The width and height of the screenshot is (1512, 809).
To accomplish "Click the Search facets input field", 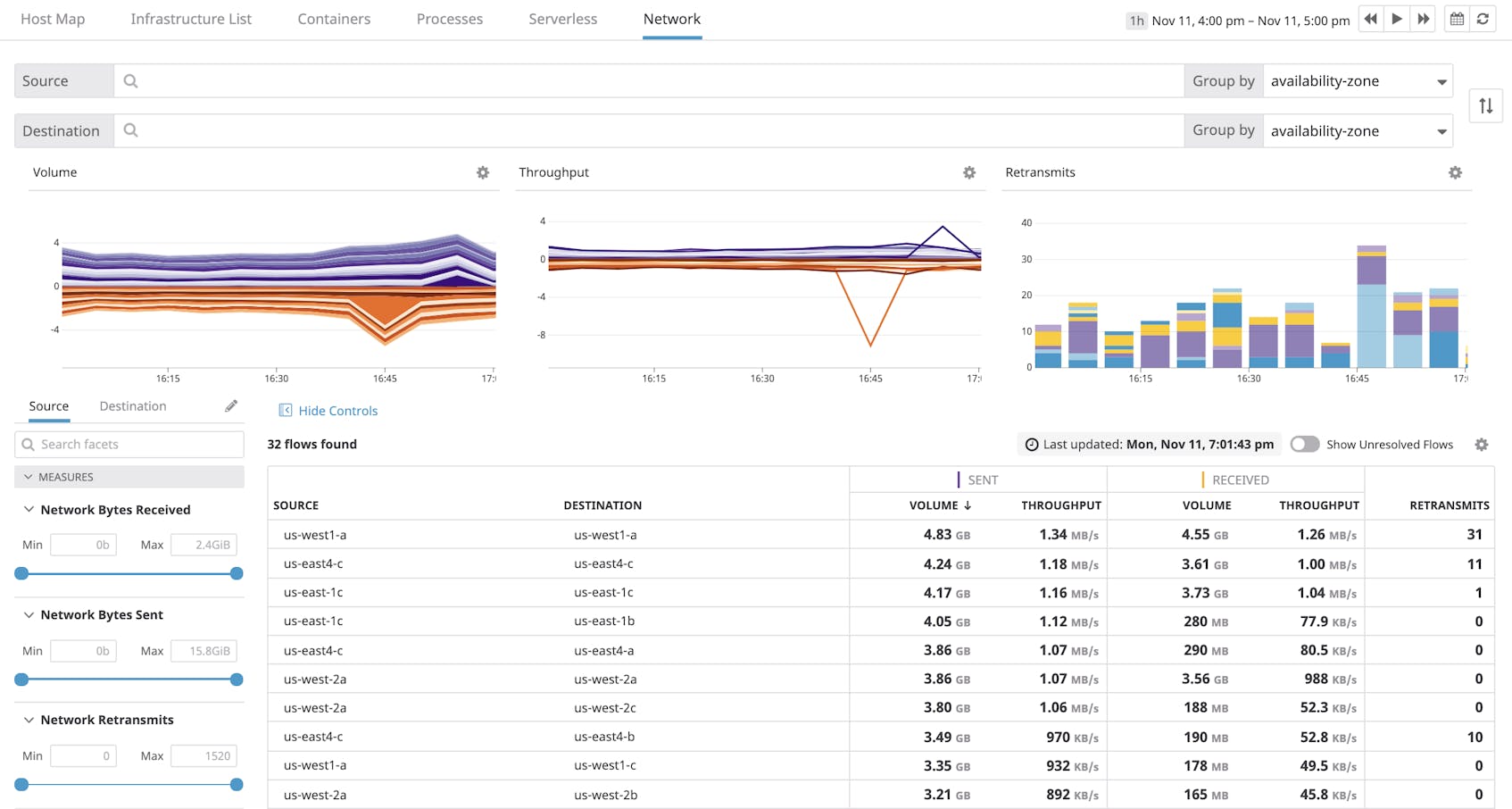I will (x=129, y=444).
